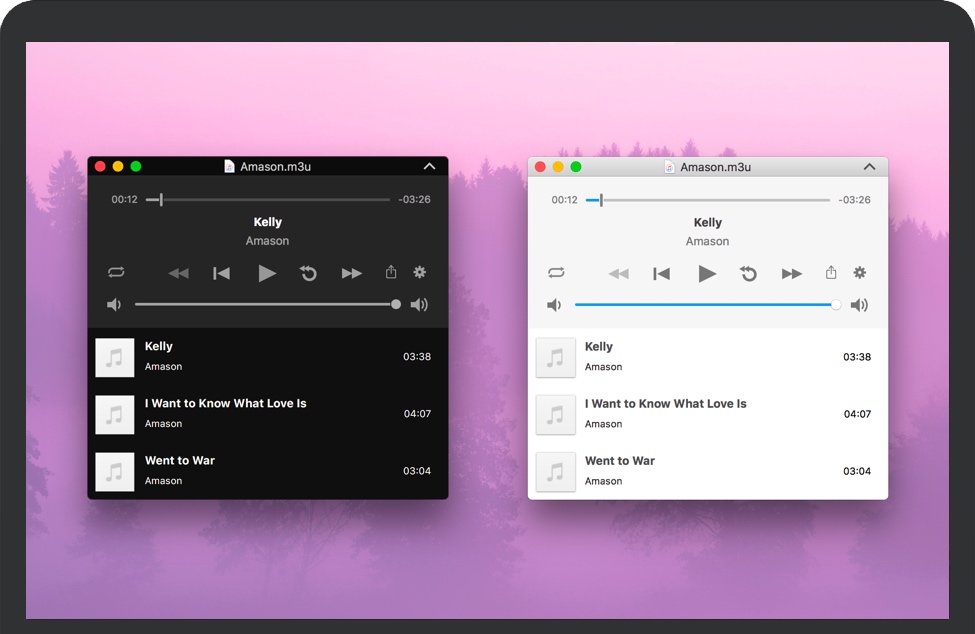Collapse the dark player using its chevron
The height and width of the screenshot is (634, 975).
tap(431, 166)
